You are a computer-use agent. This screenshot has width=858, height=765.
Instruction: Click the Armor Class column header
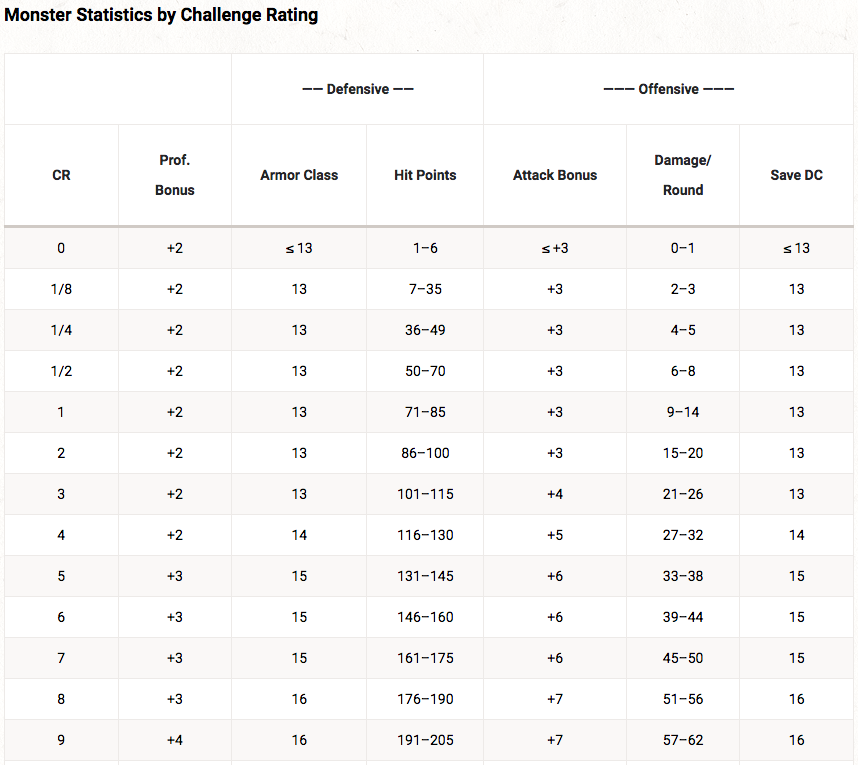click(299, 175)
